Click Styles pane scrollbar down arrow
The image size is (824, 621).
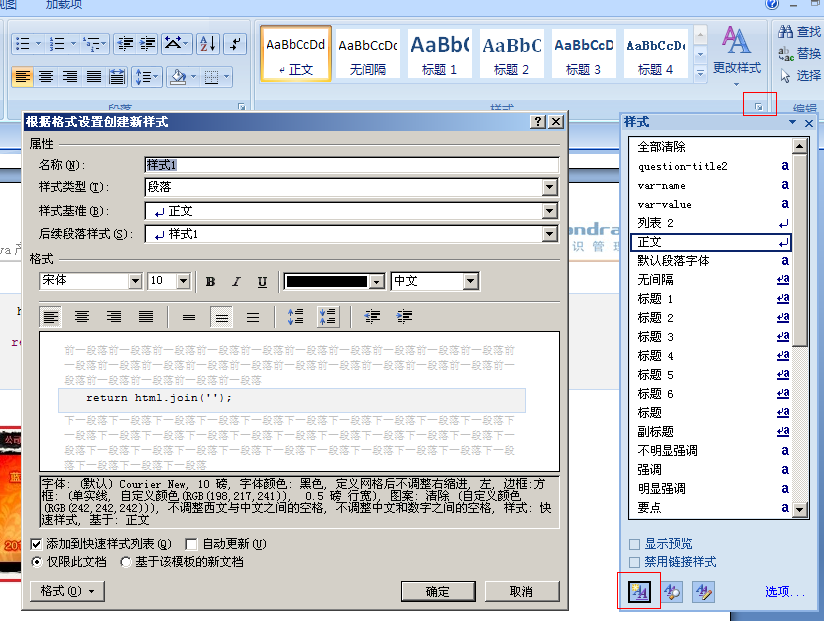[799, 509]
